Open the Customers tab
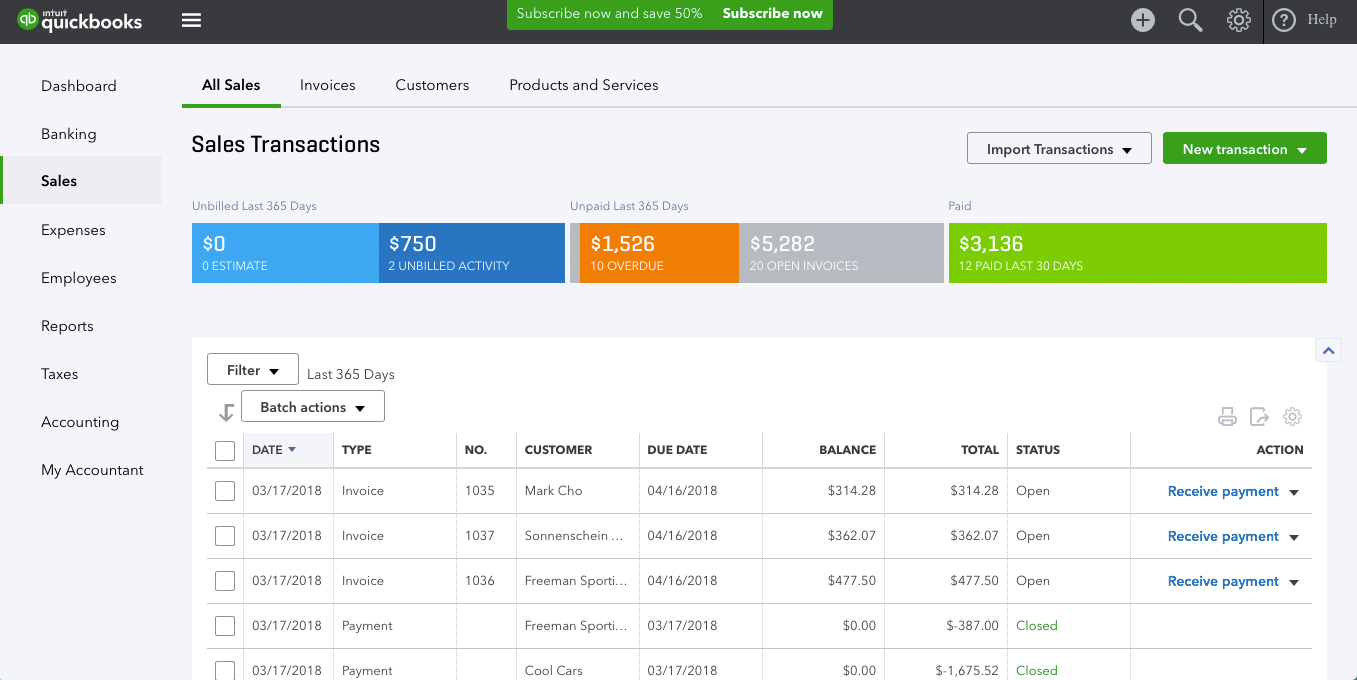Image resolution: width=1357 pixels, height=680 pixels. coord(432,85)
